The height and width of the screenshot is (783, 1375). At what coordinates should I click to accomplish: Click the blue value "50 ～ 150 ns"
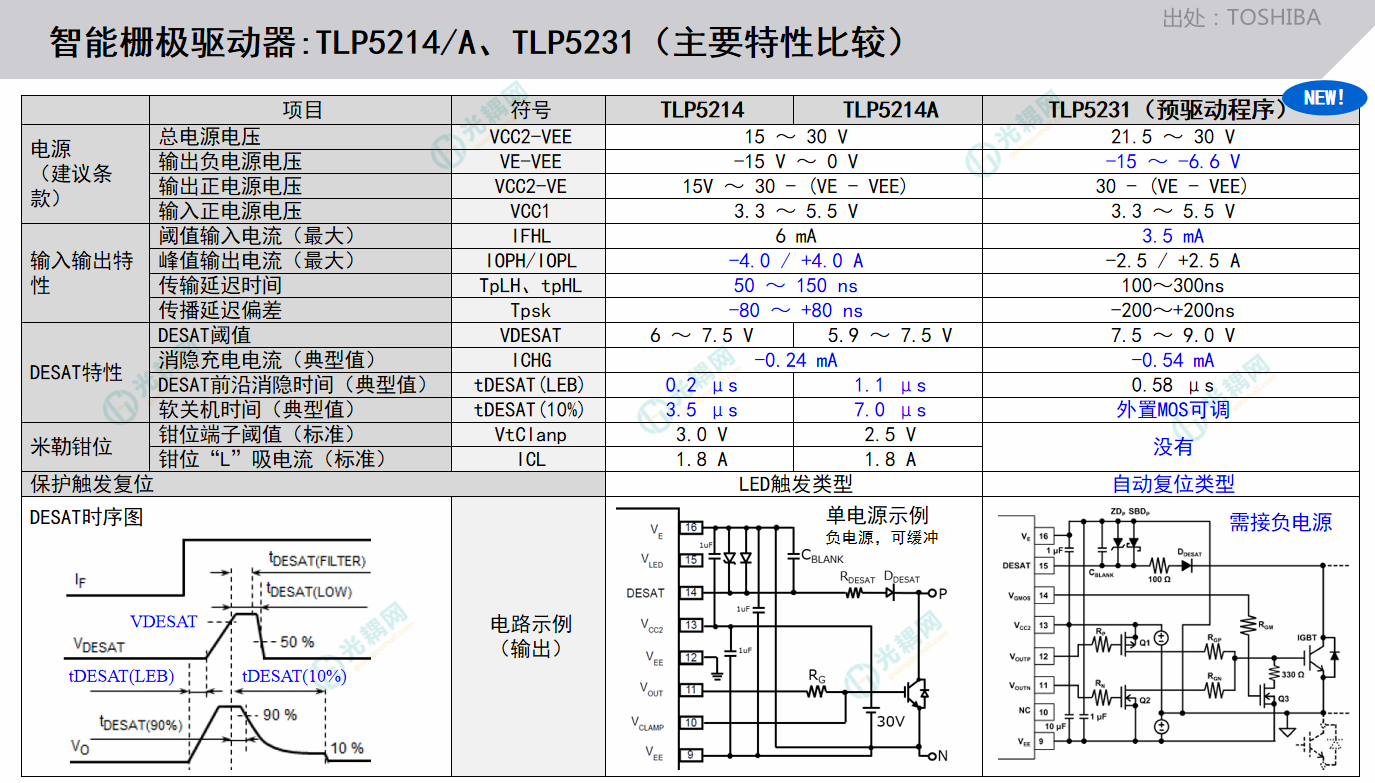coord(795,285)
